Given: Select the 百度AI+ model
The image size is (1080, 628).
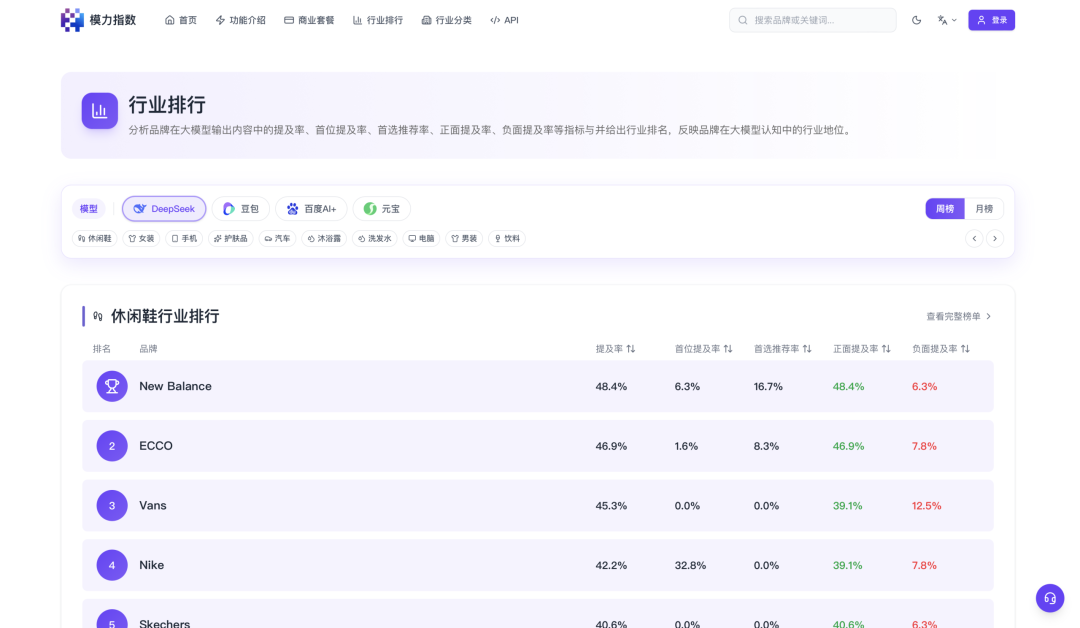Looking at the screenshot, I should [311, 209].
